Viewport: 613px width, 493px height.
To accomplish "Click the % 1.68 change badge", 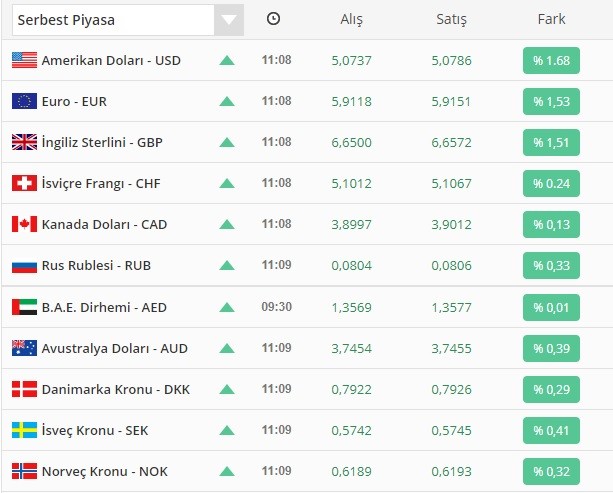I will 551,60.
